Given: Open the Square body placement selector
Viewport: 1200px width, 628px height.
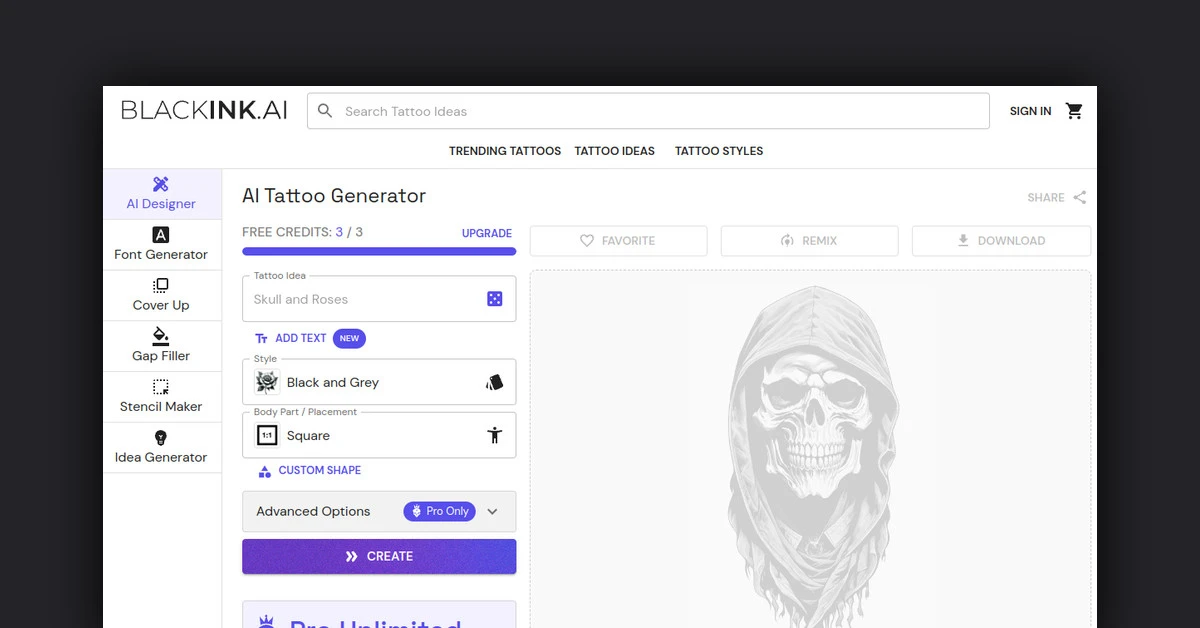Looking at the screenshot, I should click(x=370, y=435).
